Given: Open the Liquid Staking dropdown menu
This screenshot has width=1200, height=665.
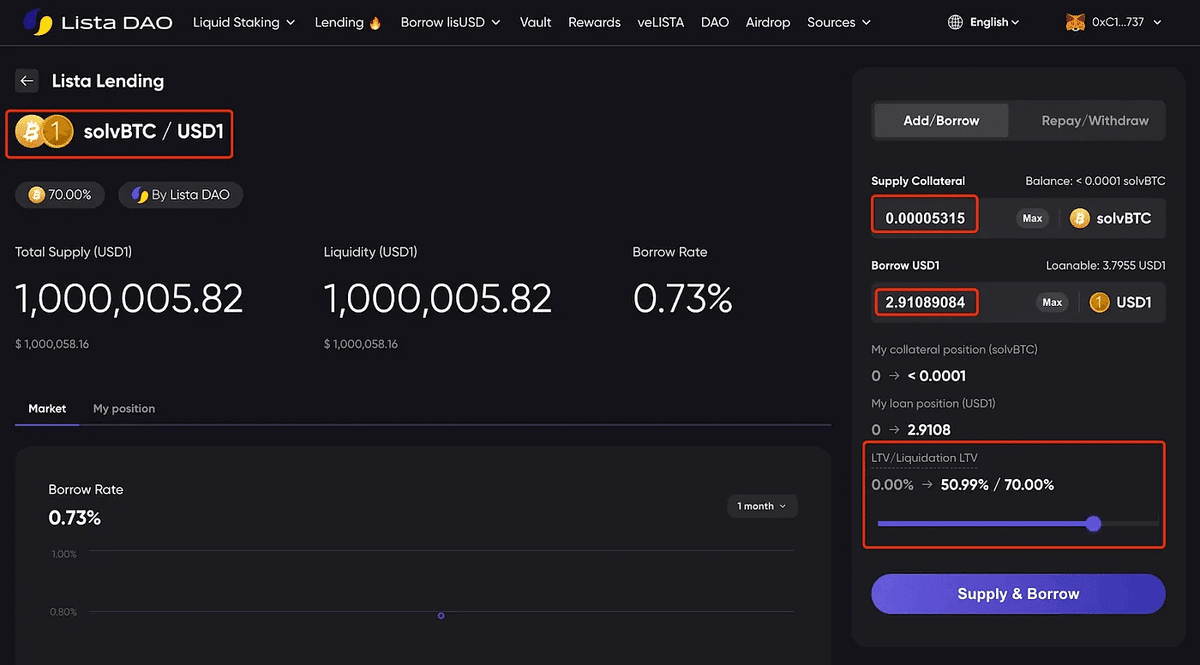Looking at the screenshot, I should coord(244,22).
